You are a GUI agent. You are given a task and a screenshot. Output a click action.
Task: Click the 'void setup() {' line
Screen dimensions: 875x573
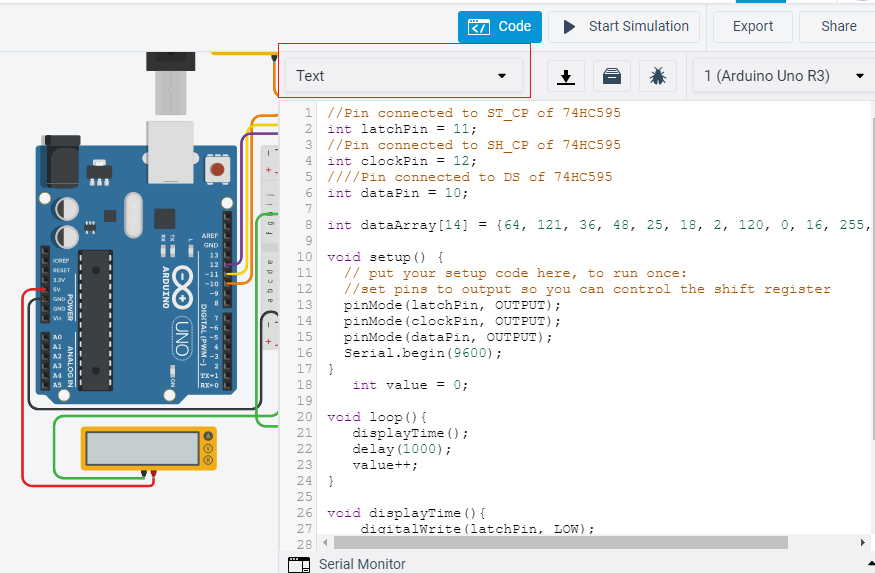pos(385,257)
